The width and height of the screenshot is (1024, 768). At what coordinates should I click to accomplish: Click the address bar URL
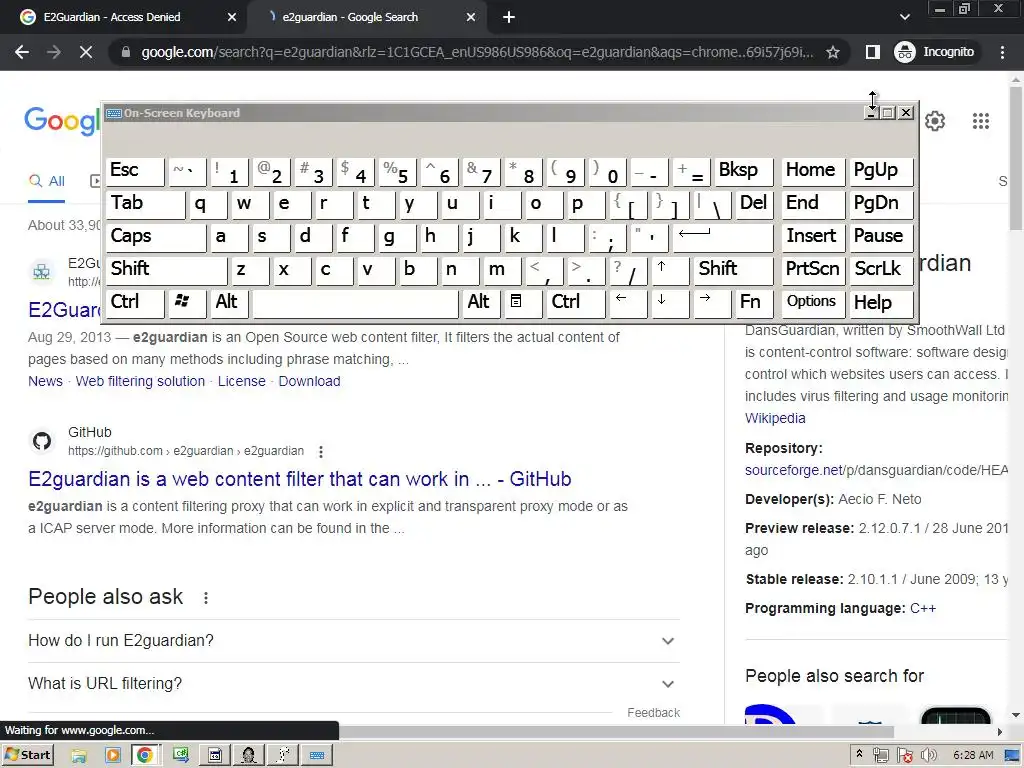477,52
